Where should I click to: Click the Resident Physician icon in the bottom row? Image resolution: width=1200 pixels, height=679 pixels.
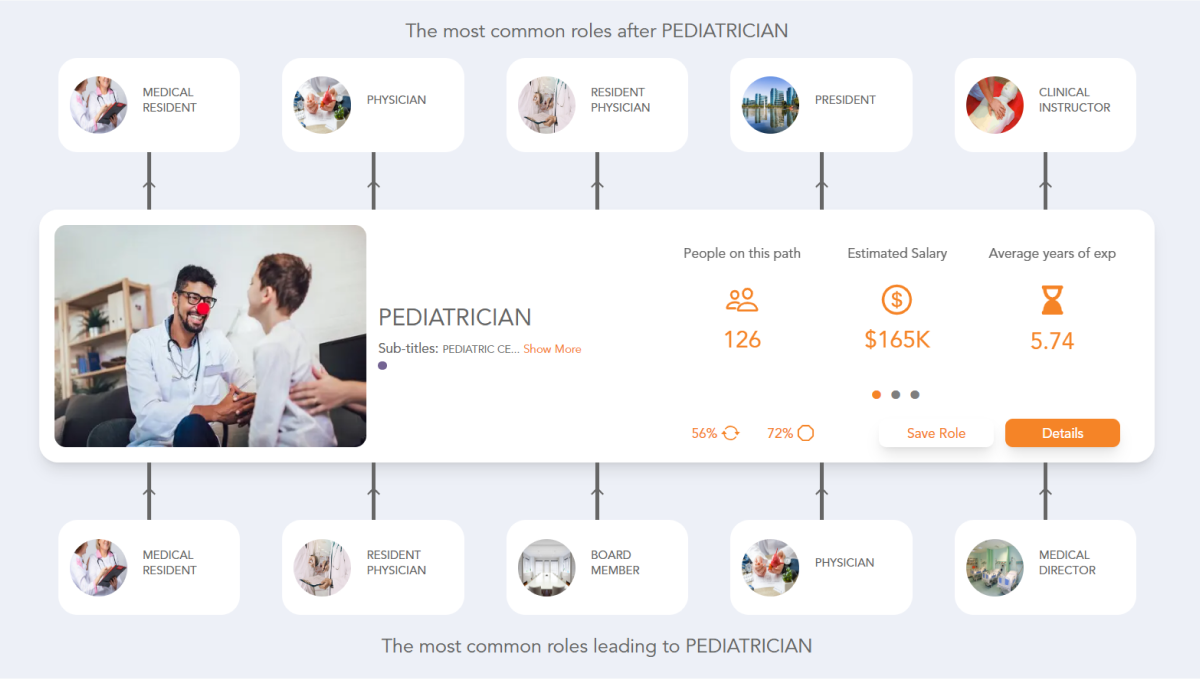pyautogui.click(x=322, y=567)
